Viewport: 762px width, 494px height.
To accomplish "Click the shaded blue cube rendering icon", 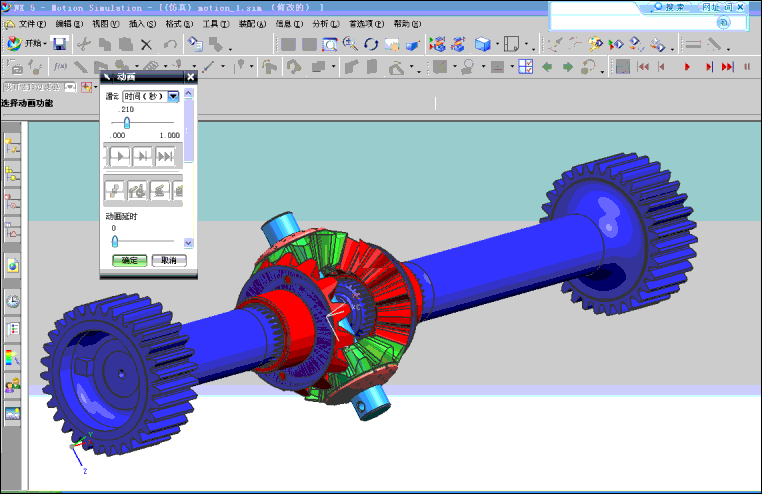I will point(483,45).
